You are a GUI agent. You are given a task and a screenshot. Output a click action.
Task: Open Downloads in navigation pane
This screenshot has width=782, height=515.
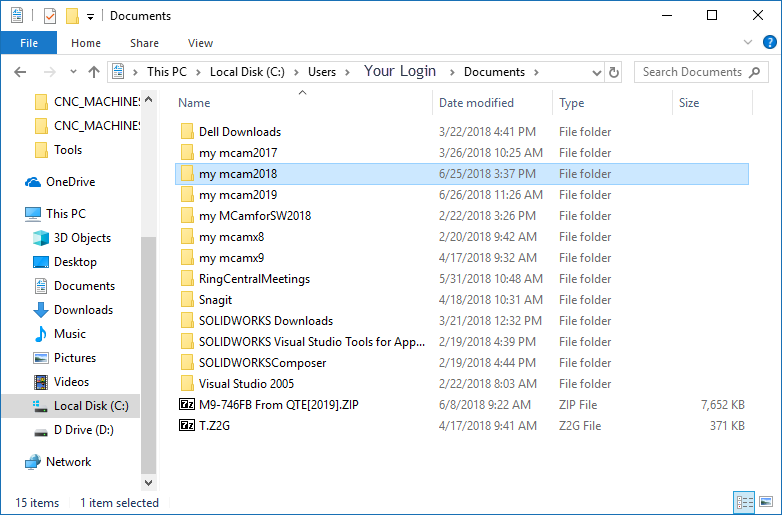(x=73, y=310)
